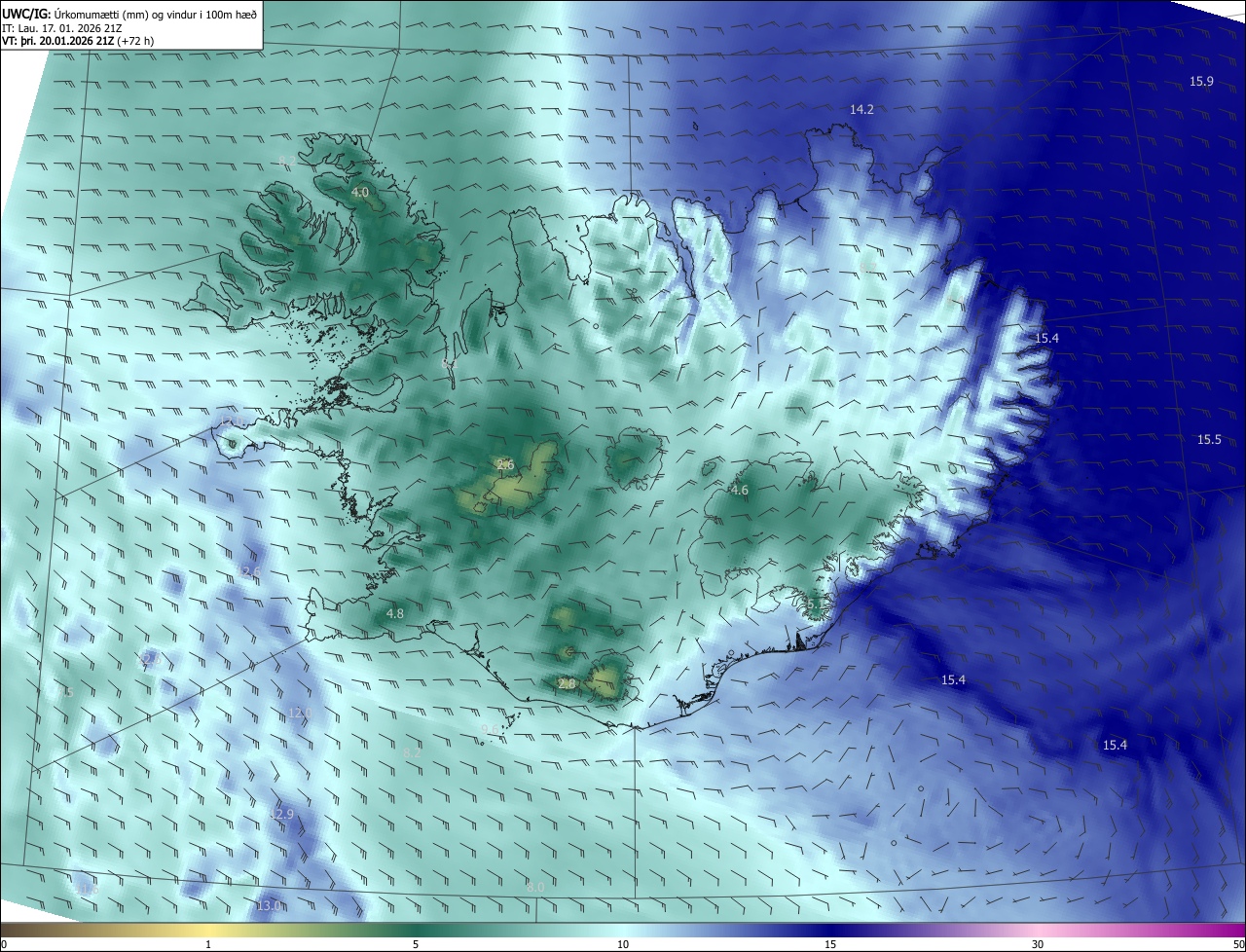Click the 1 tick on the colour scale
Screen dimensions: 1246x952
(208, 944)
